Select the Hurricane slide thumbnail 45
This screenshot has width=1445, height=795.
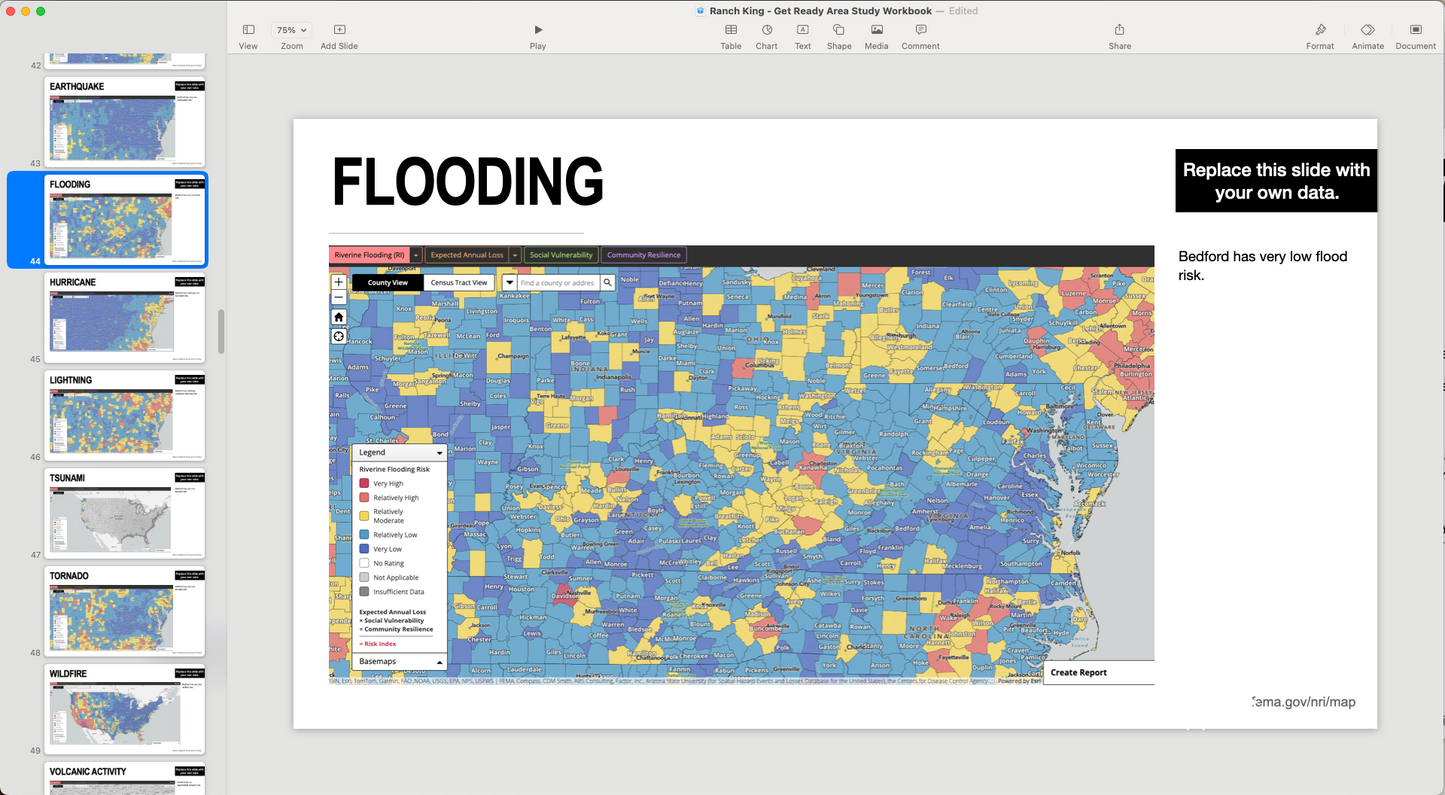(x=125, y=317)
